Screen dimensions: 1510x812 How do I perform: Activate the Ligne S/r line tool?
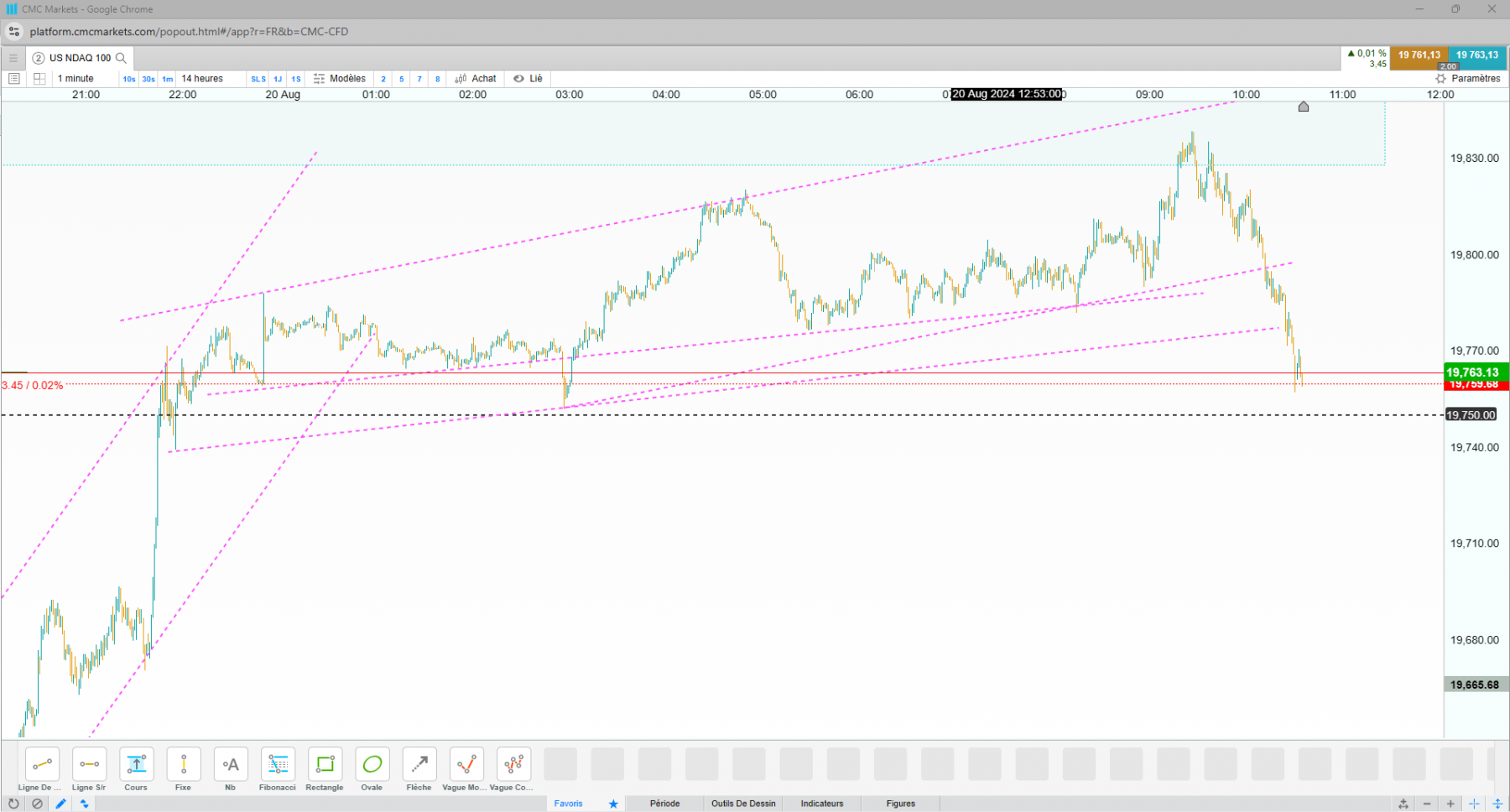click(x=89, y=769)
